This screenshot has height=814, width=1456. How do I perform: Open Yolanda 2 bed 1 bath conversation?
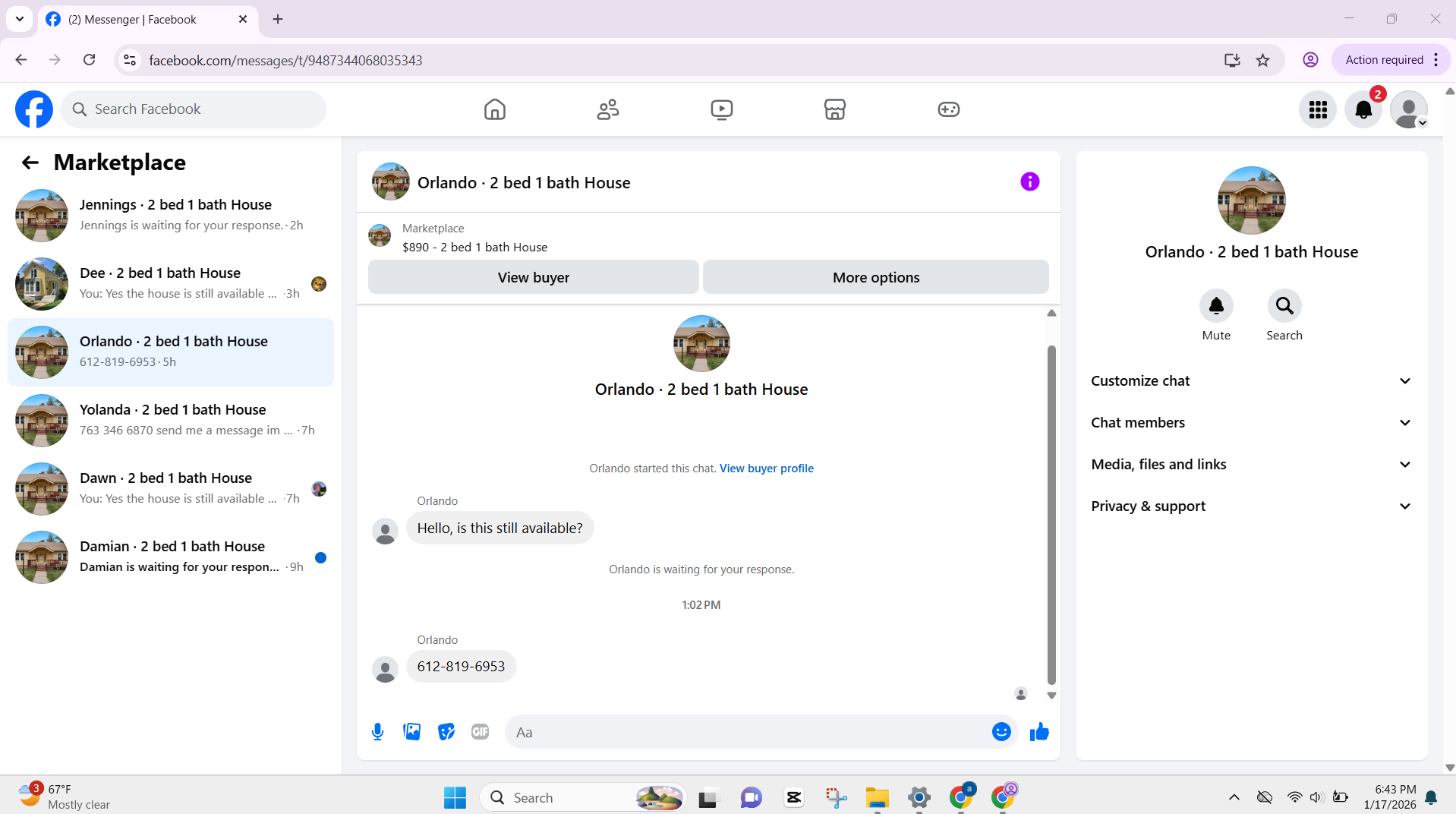tap(171, 421)
